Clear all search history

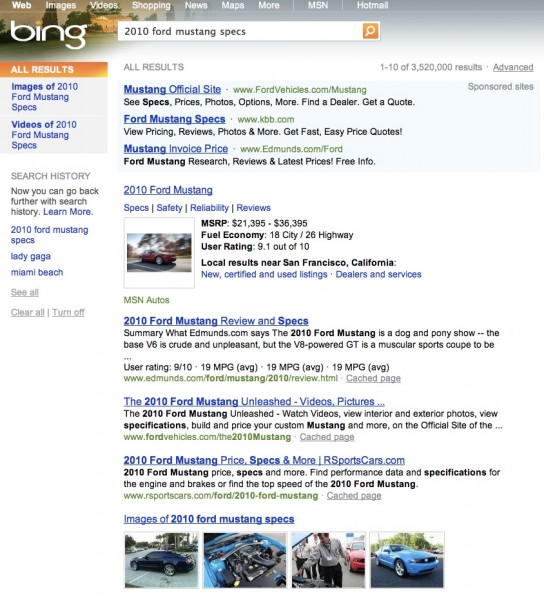[x=28, y=312]
